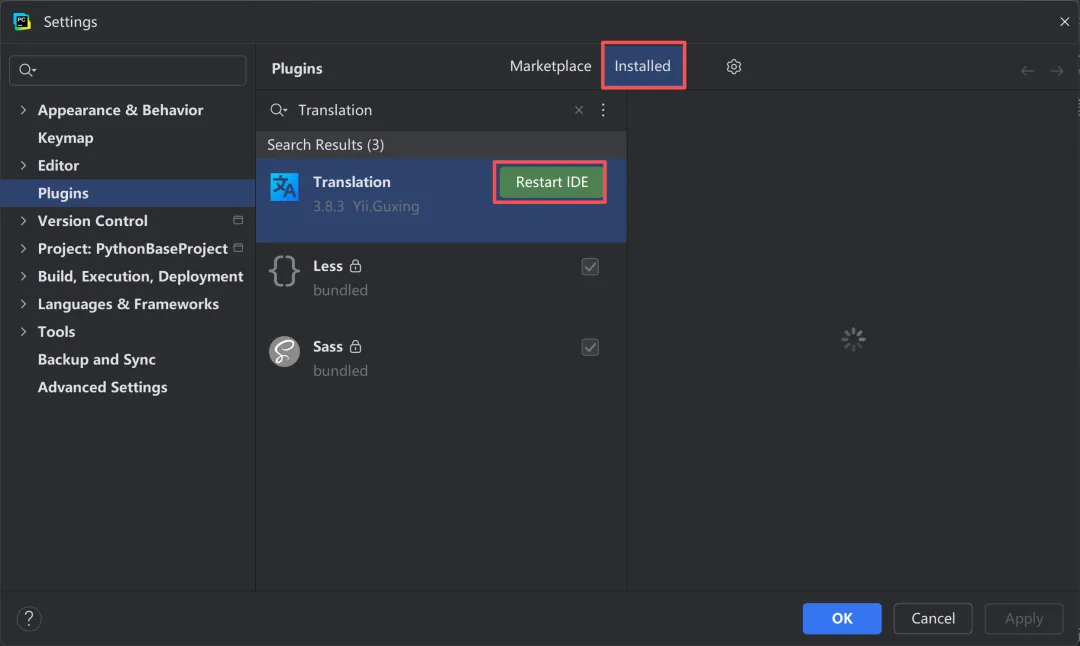Image resolution: width=1080 pixels, height=646 pixels.
Task: Open help with the question mark
Action: pyautogui.click(x=29, y=618)
